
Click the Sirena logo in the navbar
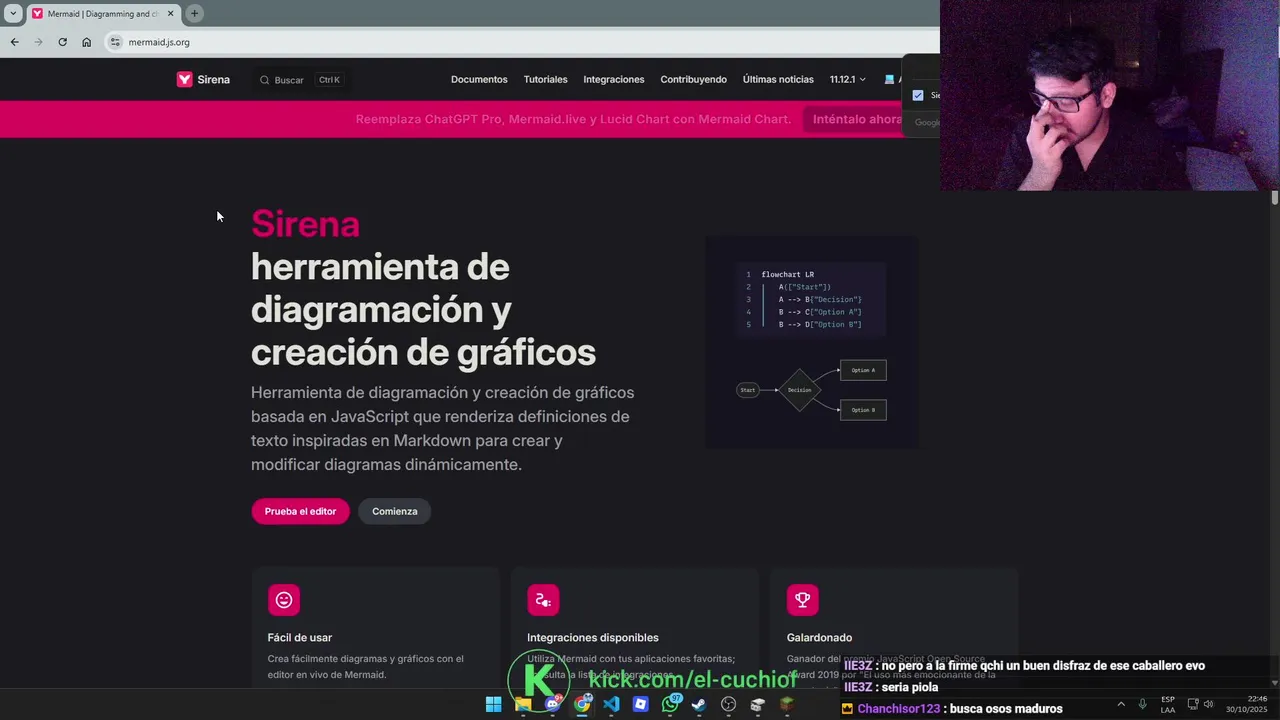pos(203,80)
